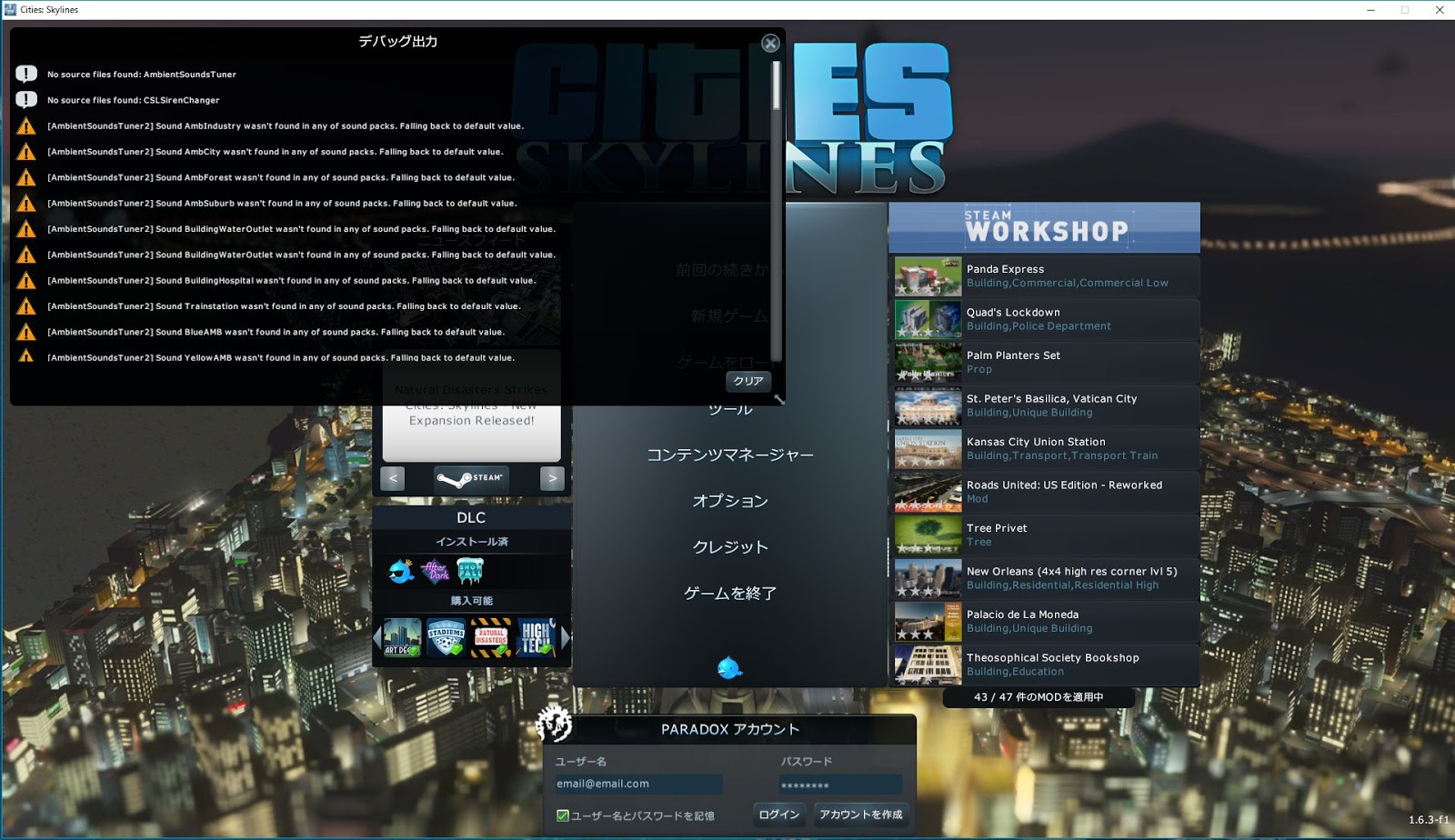Select ツール in the main menu
Viewport: 1455px width, 840px height.
730,409
